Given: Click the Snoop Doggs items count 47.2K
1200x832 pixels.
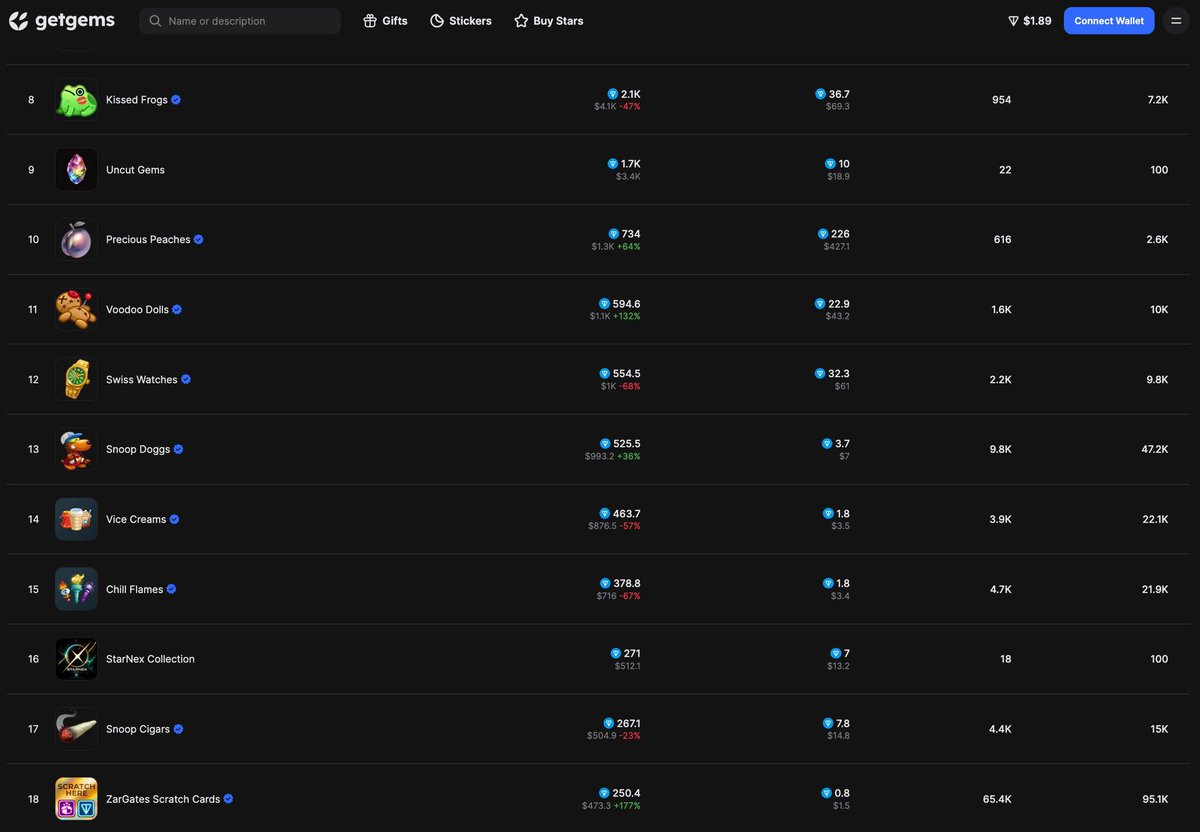Looking at the screenshot, I should [x=1155, y=450].
